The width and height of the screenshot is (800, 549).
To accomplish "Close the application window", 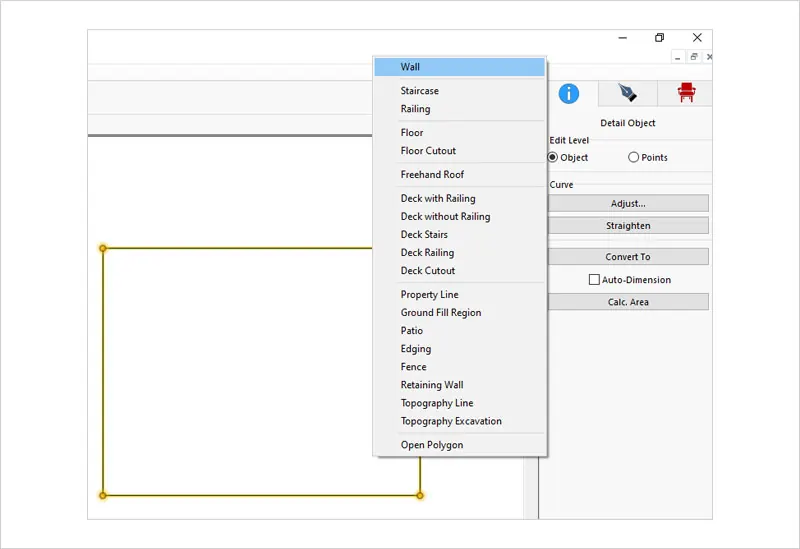I will 697,38.
